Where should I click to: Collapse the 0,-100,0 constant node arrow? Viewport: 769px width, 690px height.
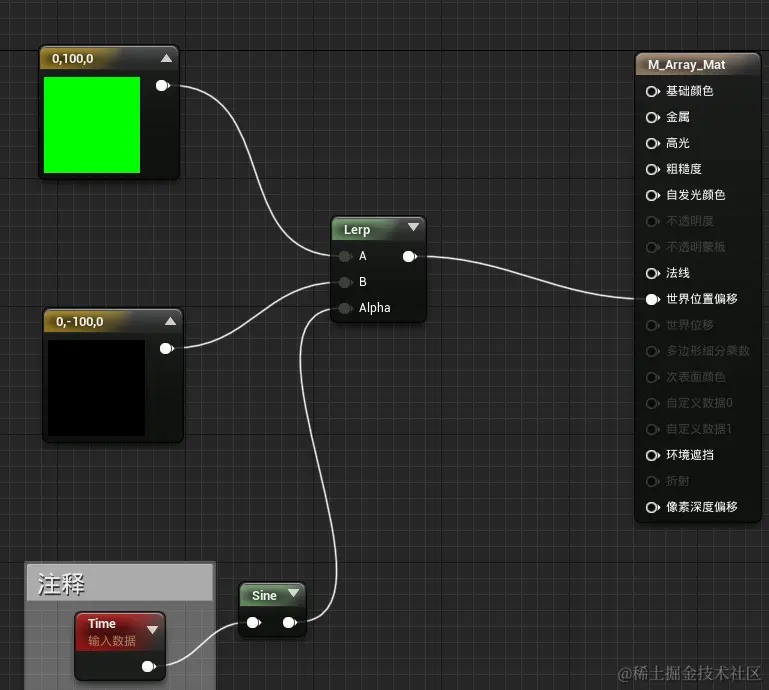coord(170,321)
